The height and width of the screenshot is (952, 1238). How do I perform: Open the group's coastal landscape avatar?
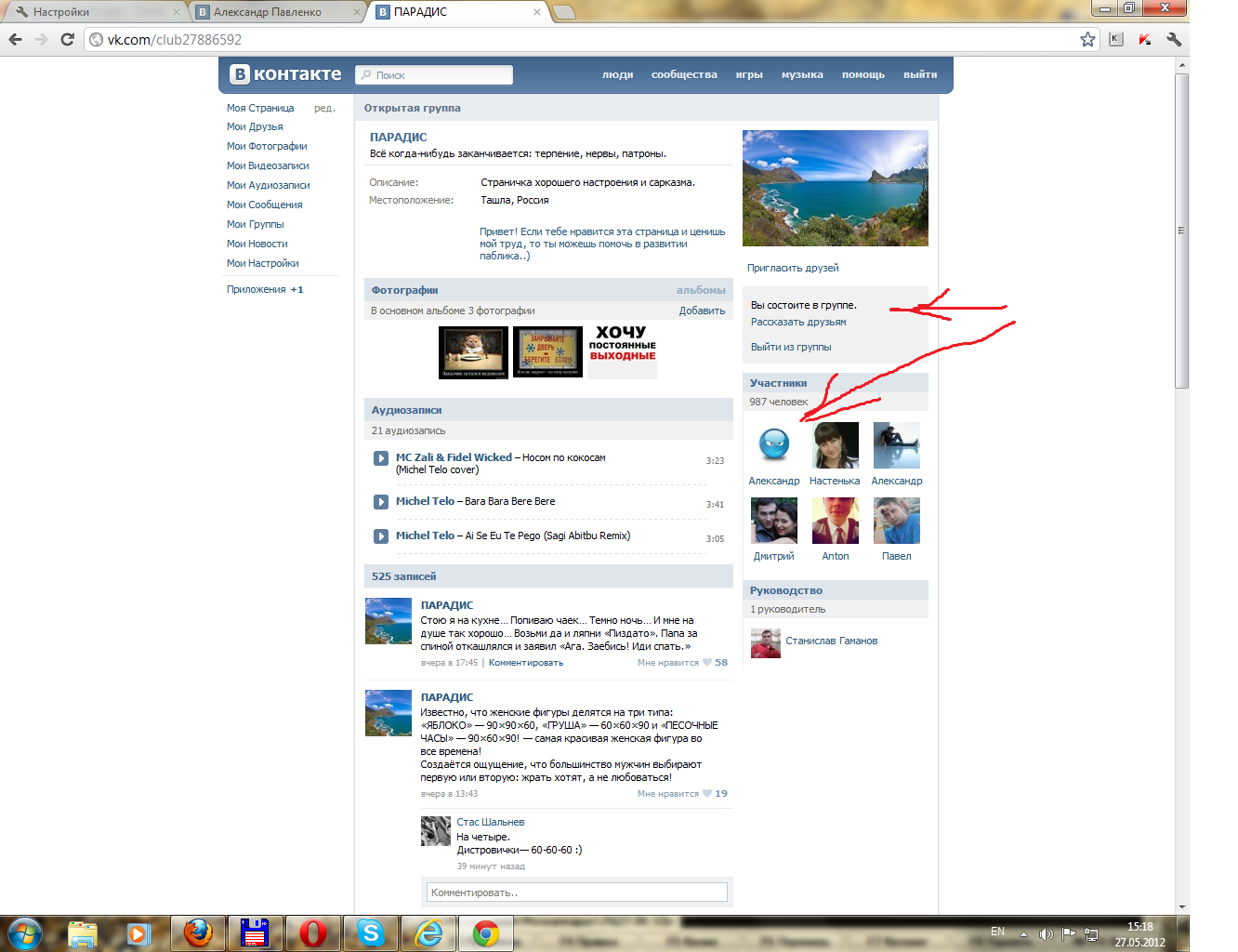[836, 188]
